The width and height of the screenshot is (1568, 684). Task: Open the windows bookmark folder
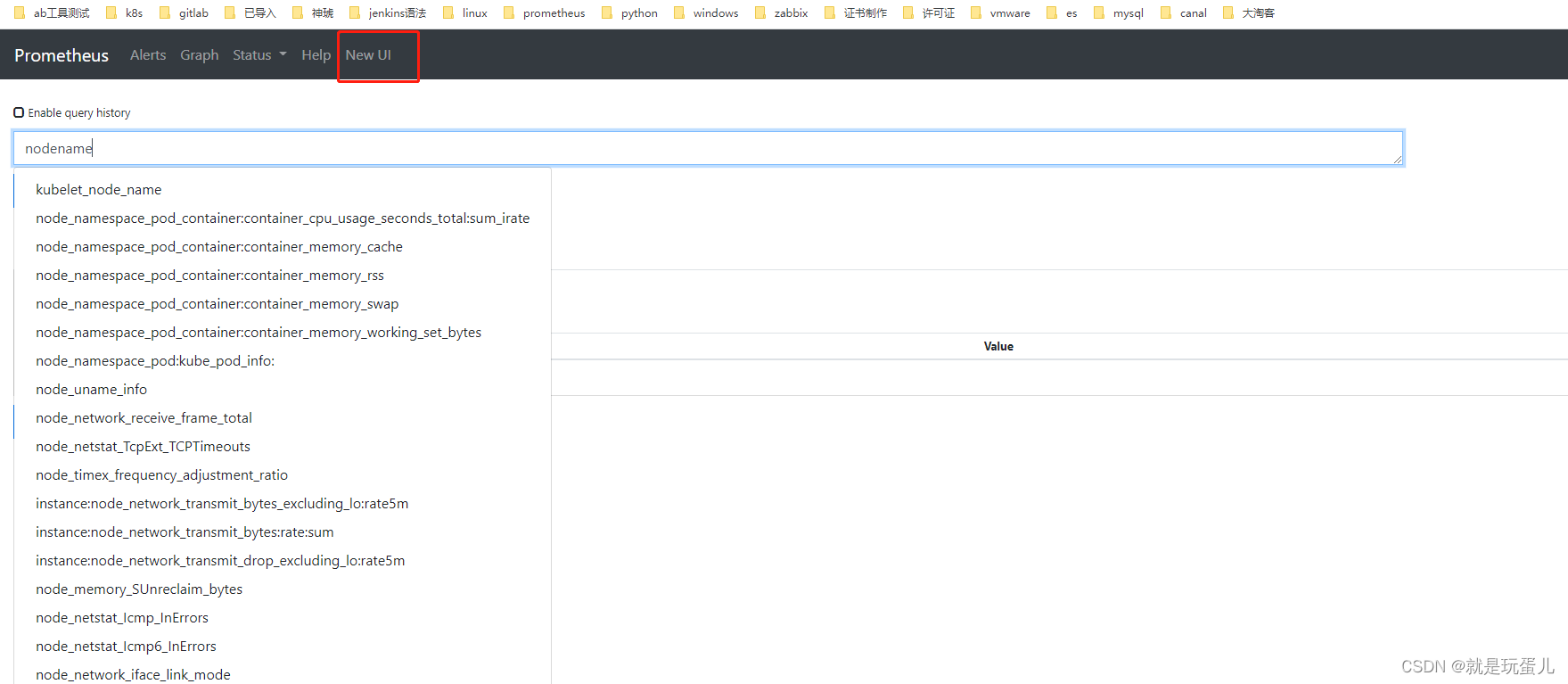706,12
